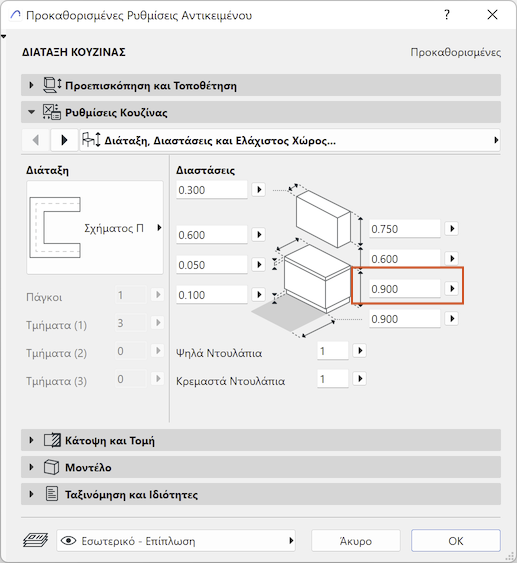Click the Τμήματα (2) value field

[131, 351]
